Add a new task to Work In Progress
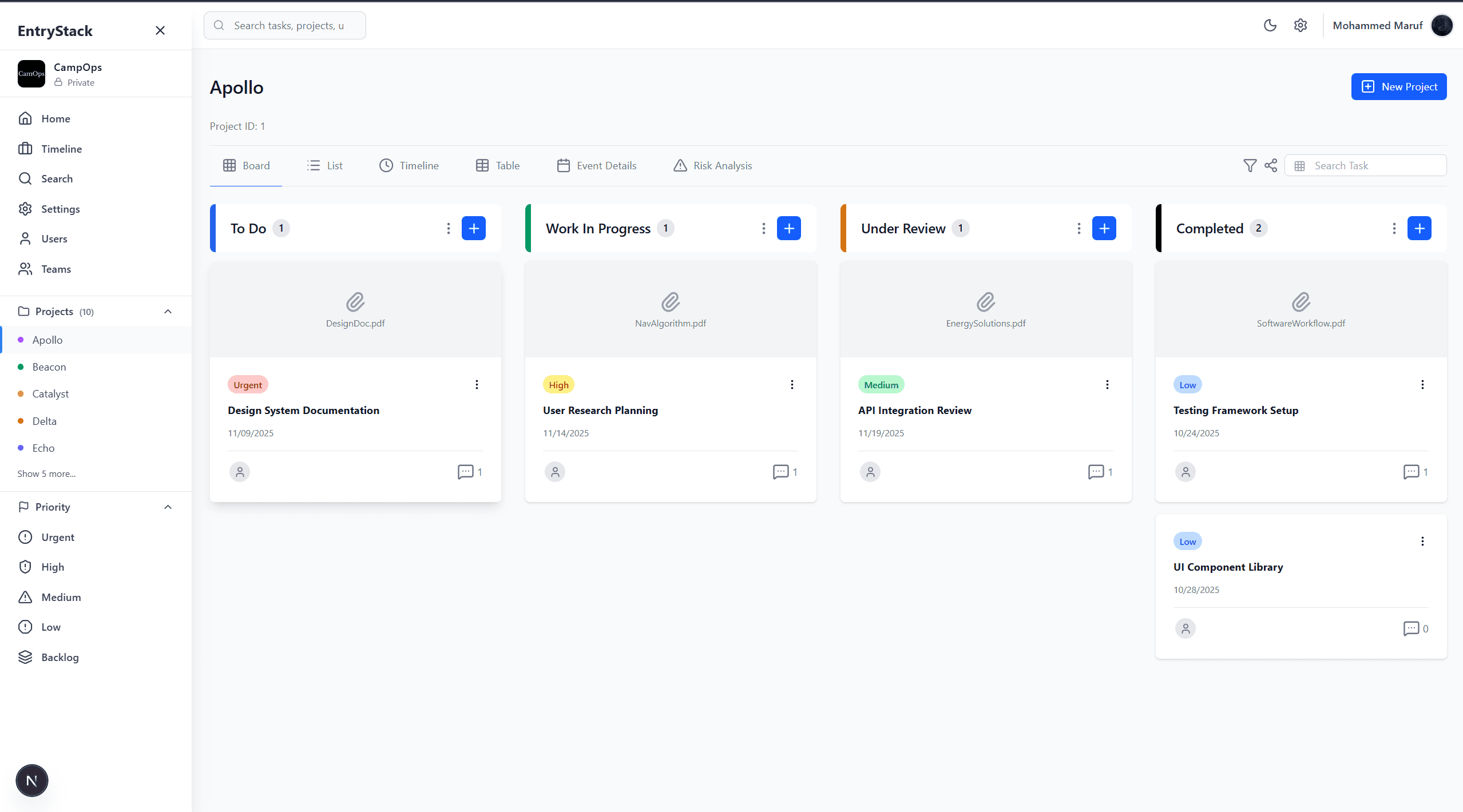Viewport: 1463px width, 812px height. (x=789, y=228)
